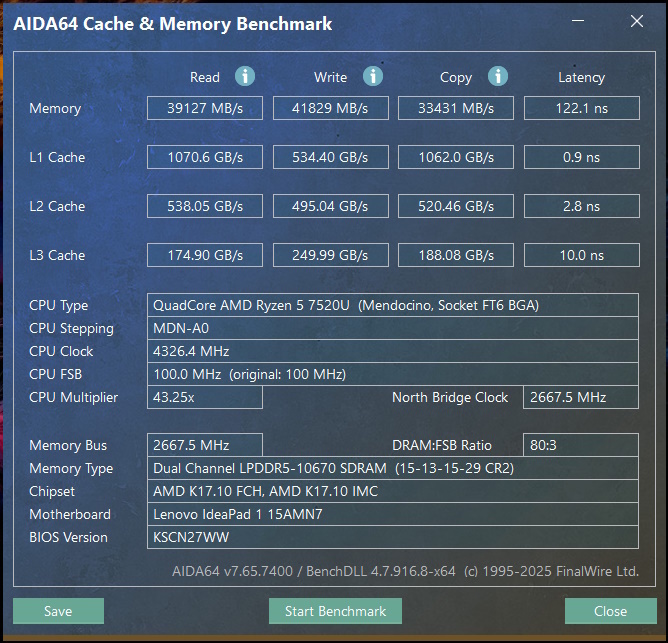
Task: Click the Motherboard label
Action: point(70,514)
